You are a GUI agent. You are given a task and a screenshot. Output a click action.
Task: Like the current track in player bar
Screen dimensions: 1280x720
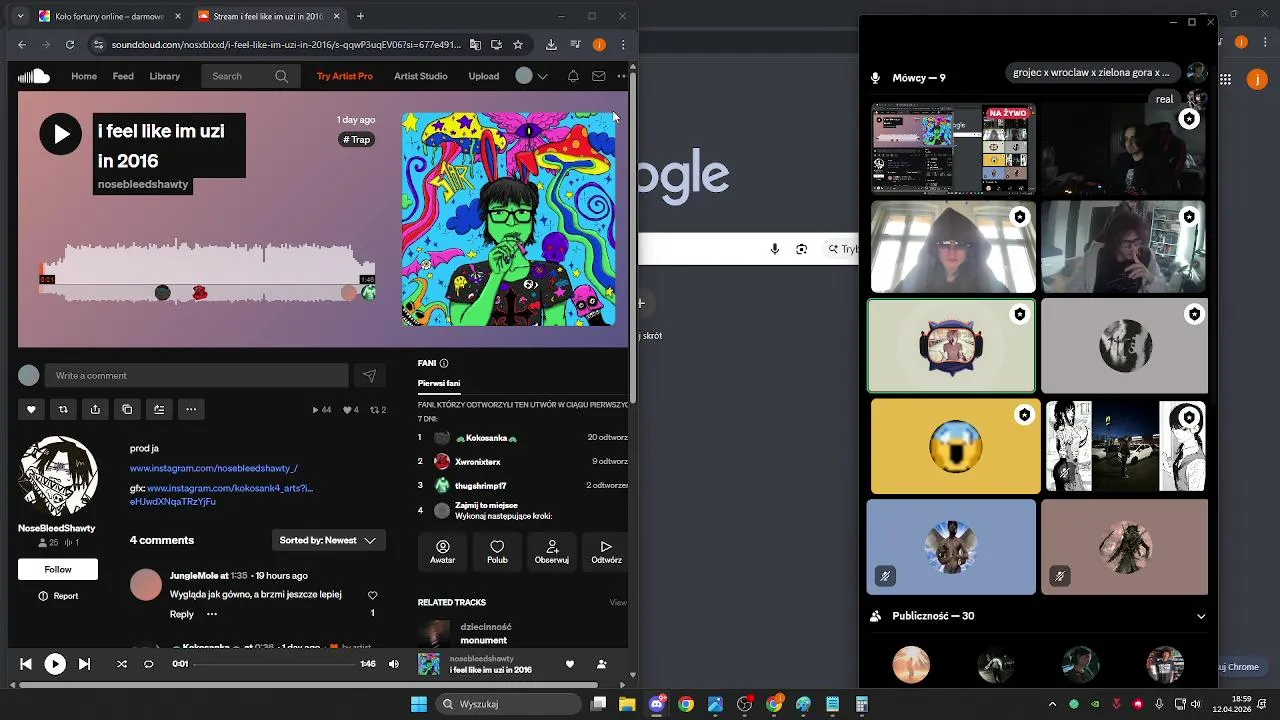click(570, 664)
